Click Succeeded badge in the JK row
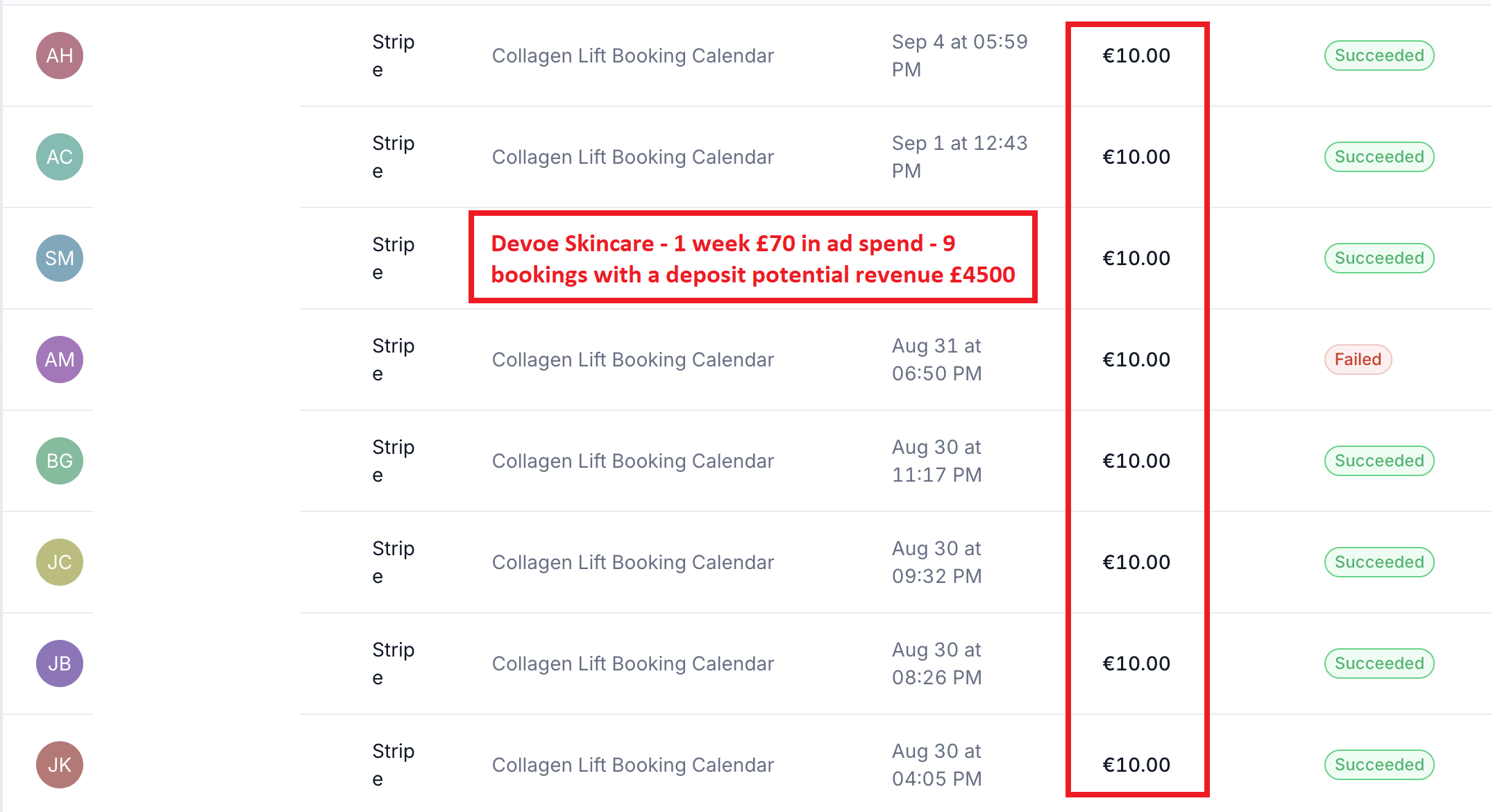This screenshot has width=1491, height=812. pyautogui.click(x=1379, y=765)
